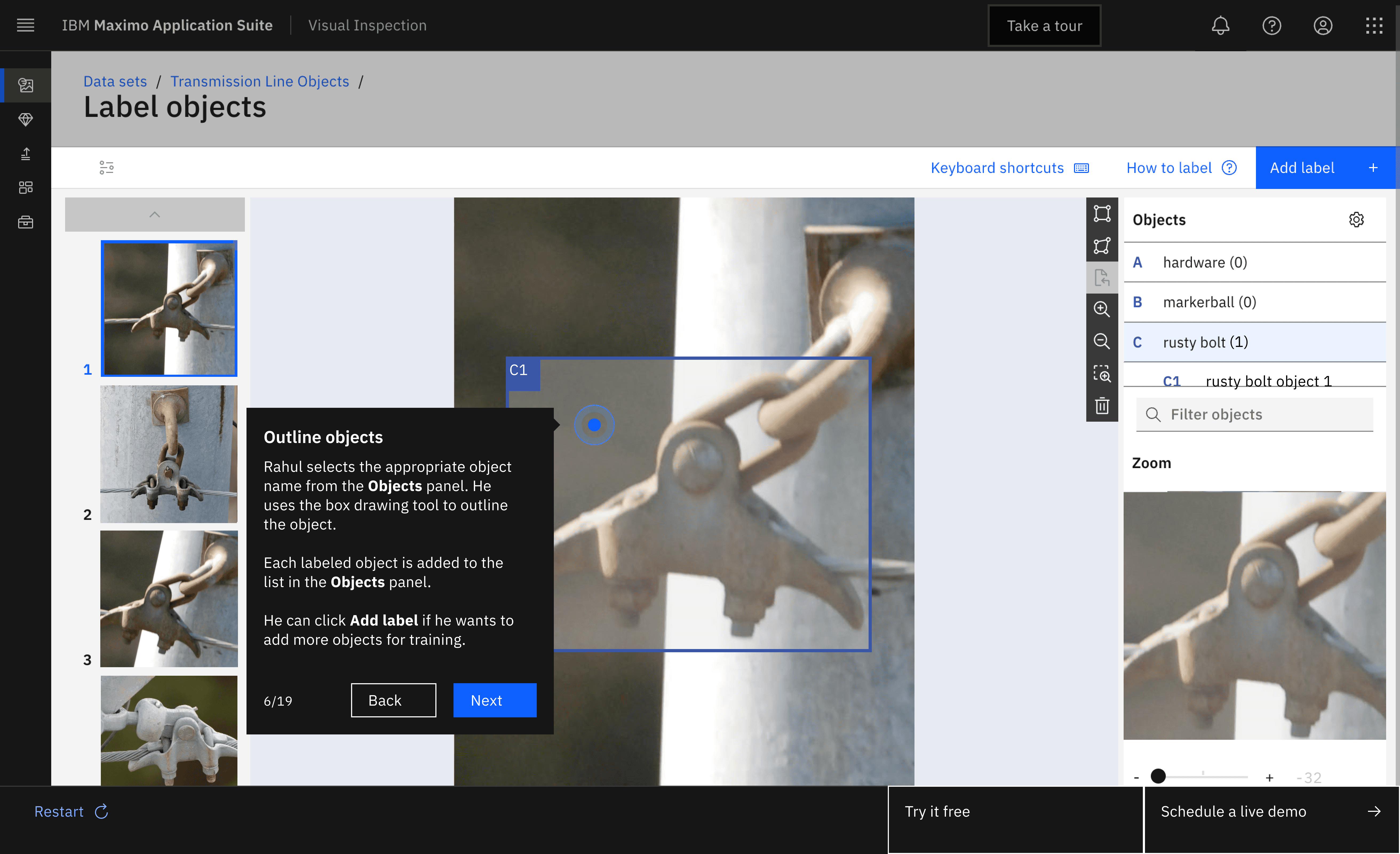1400x854 pixels.
Task: Select the polygon drawing tool
Action: pyautogui.click(x=1102, y=246)
